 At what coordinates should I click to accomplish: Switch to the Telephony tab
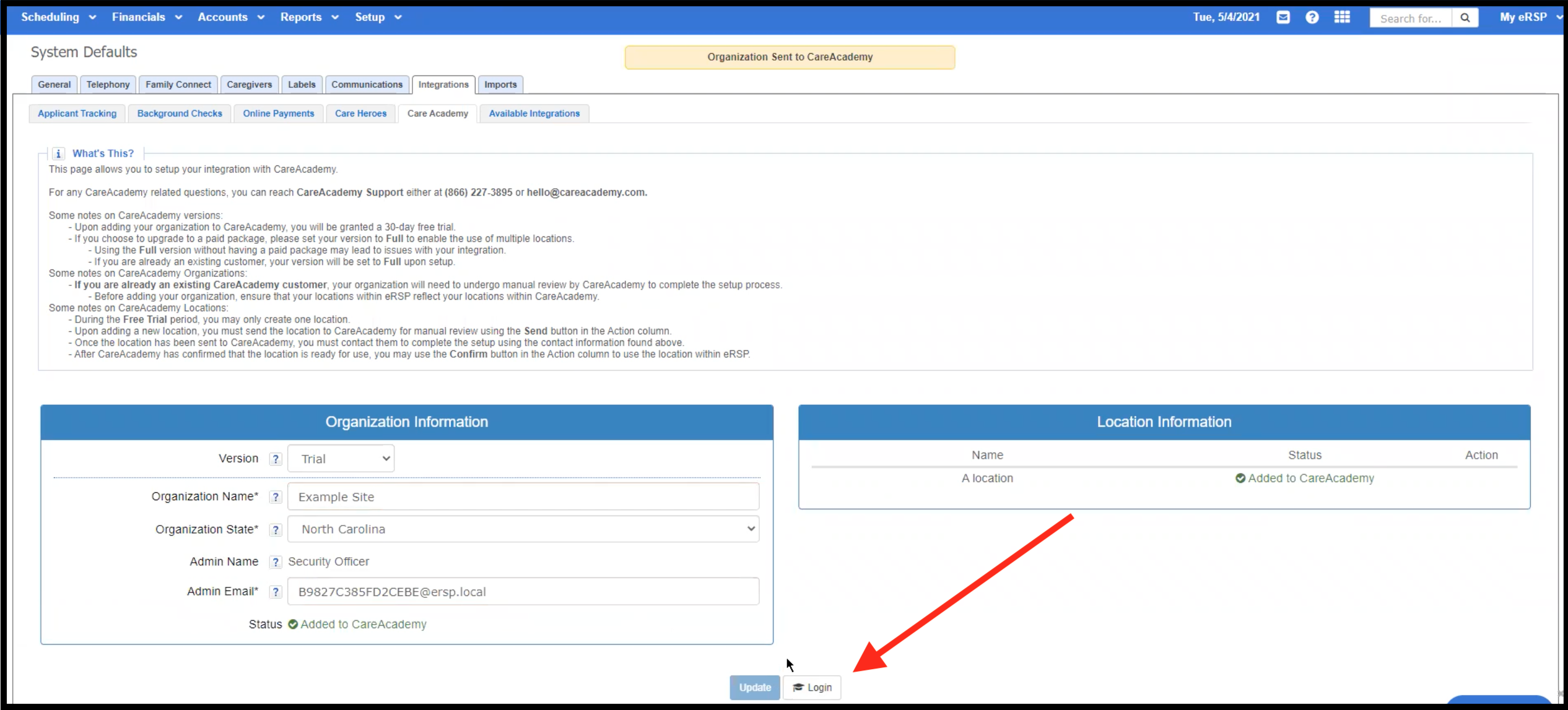[108, 84]
